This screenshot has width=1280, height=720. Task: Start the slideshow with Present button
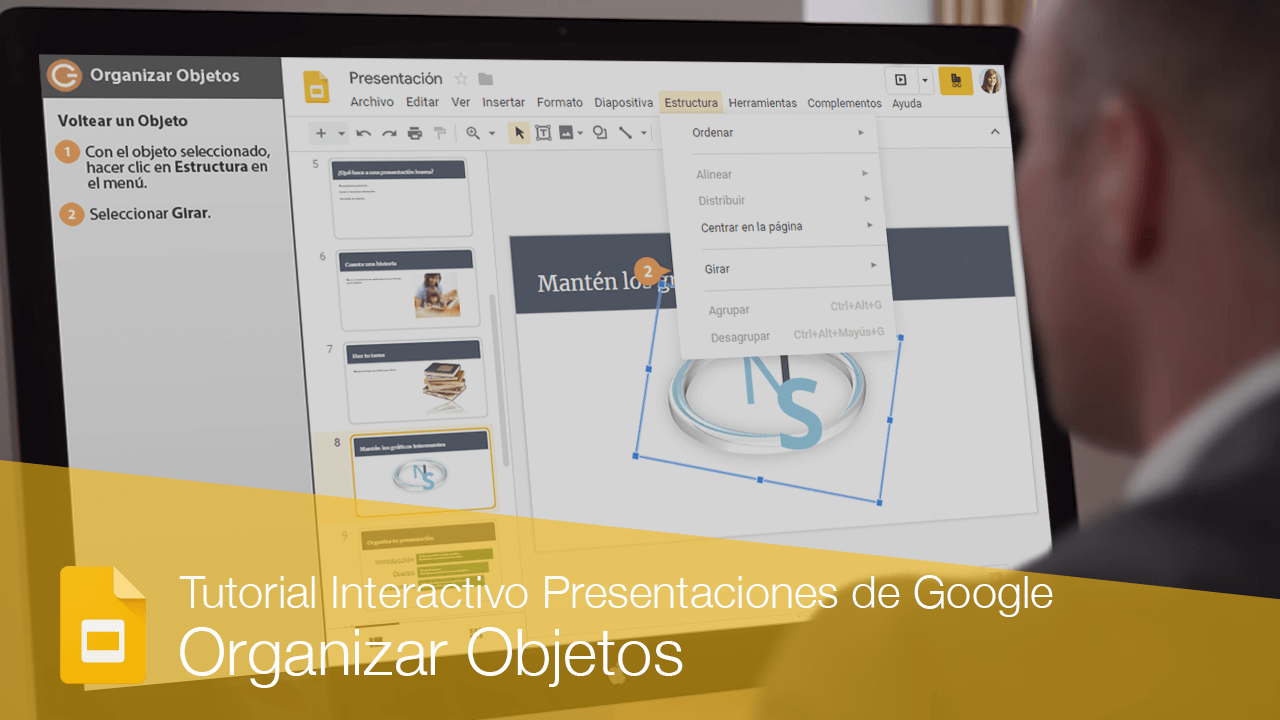coord(901,80)
